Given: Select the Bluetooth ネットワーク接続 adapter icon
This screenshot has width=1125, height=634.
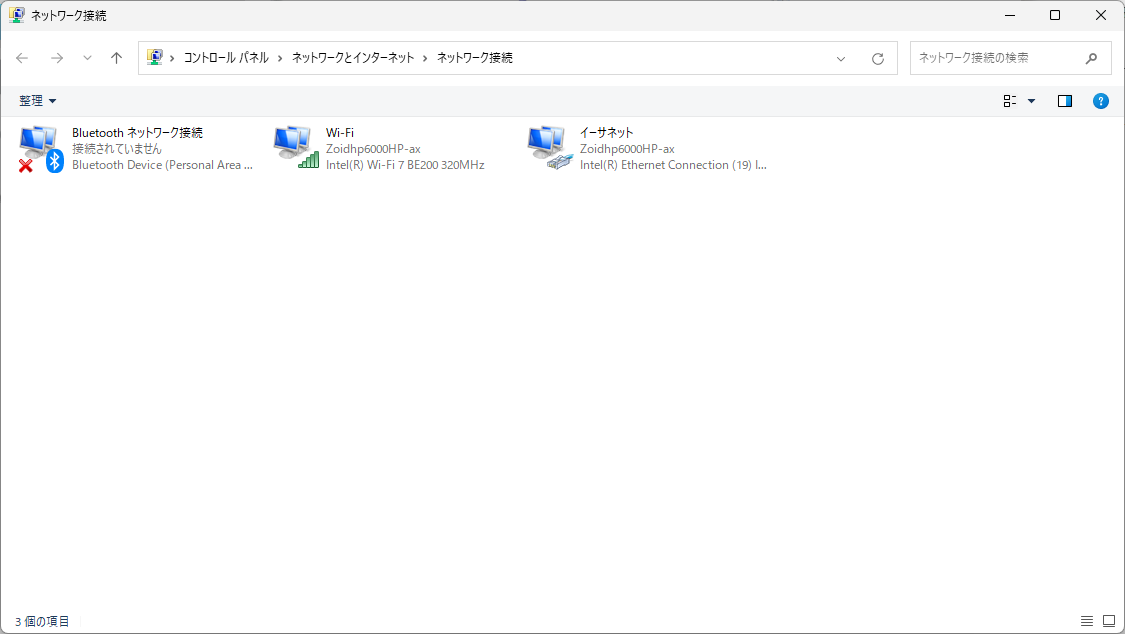Looking at the screenshot, I should 40,148.
